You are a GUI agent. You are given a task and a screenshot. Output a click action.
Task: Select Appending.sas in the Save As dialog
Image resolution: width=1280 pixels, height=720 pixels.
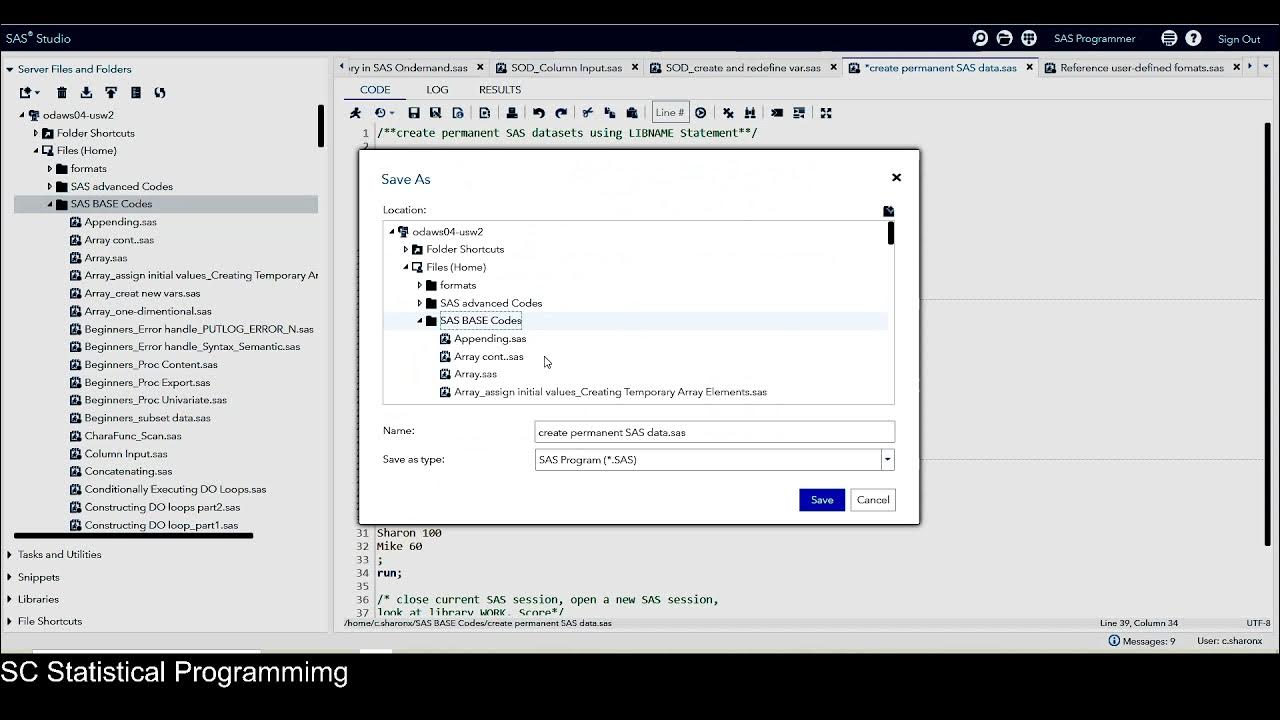pyautogui.click(x=490, y=339)
